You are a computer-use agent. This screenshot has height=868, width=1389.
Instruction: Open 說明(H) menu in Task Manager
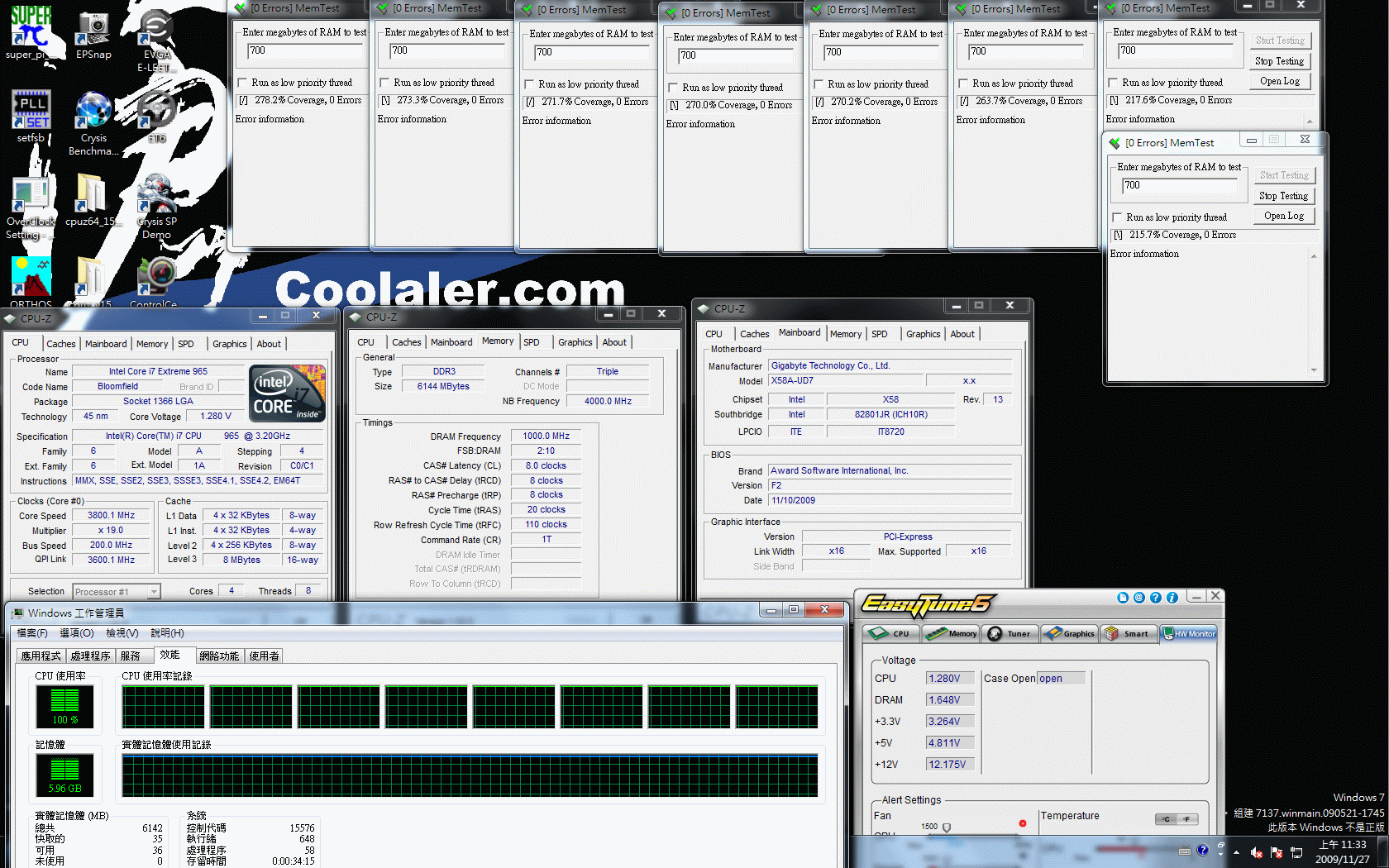click(167, 633)
